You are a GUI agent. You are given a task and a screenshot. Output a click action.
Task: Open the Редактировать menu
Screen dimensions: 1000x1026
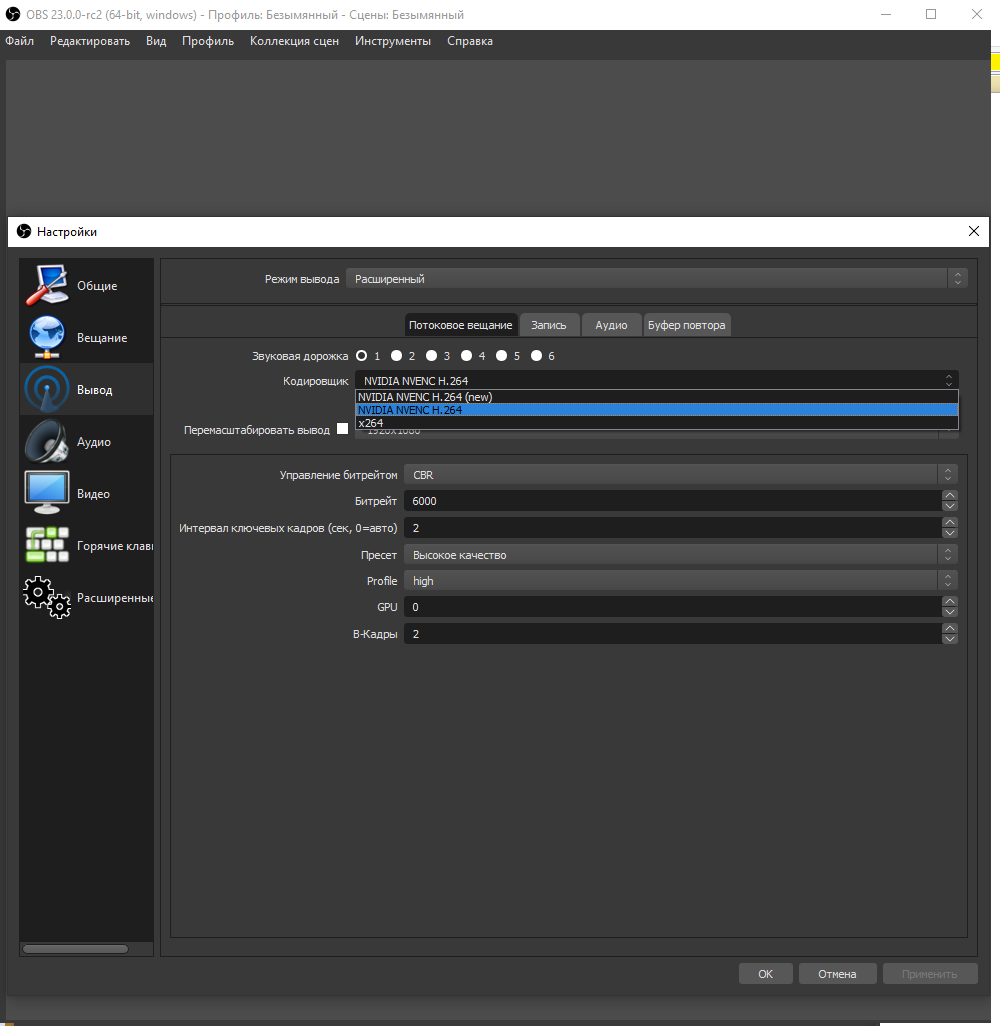[x=90, y=41]
